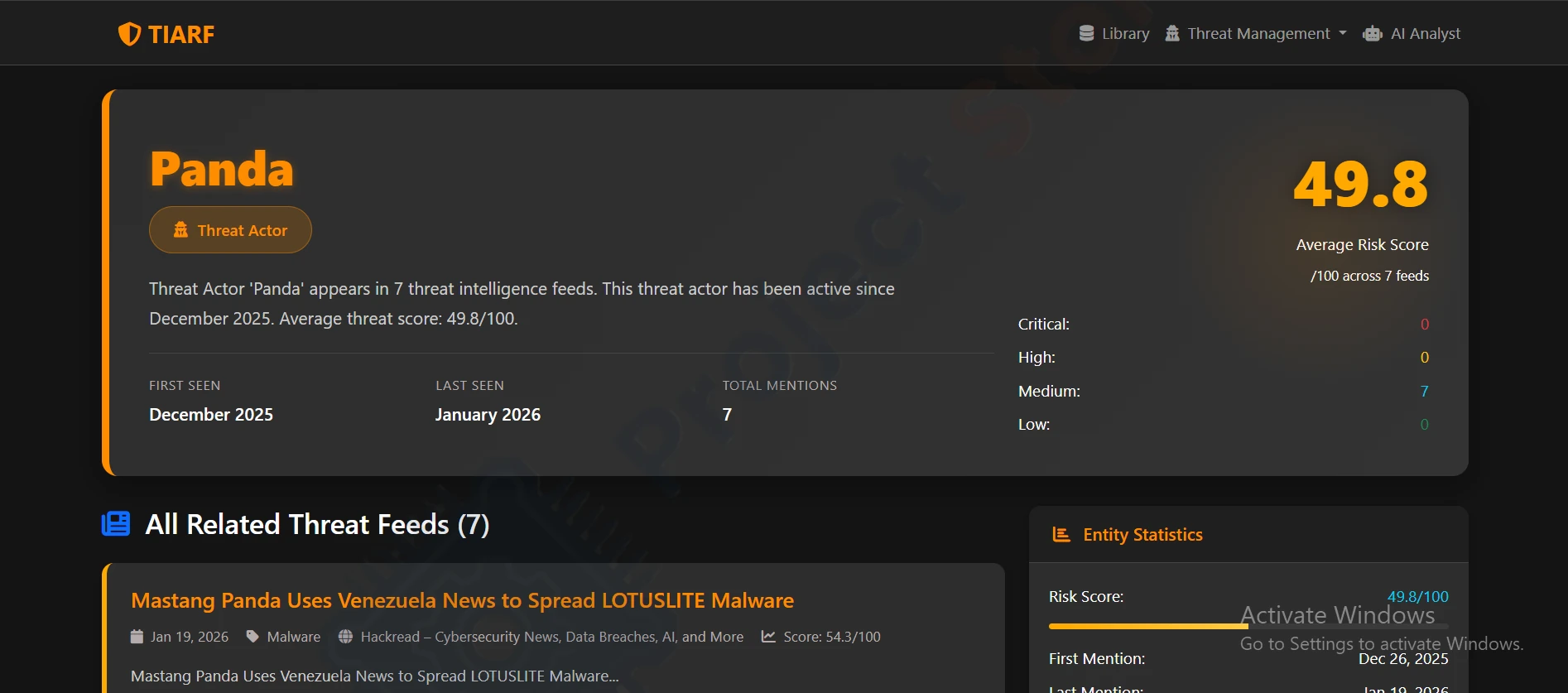
Task: Click the Library database icon
Action: (1086, 34)
